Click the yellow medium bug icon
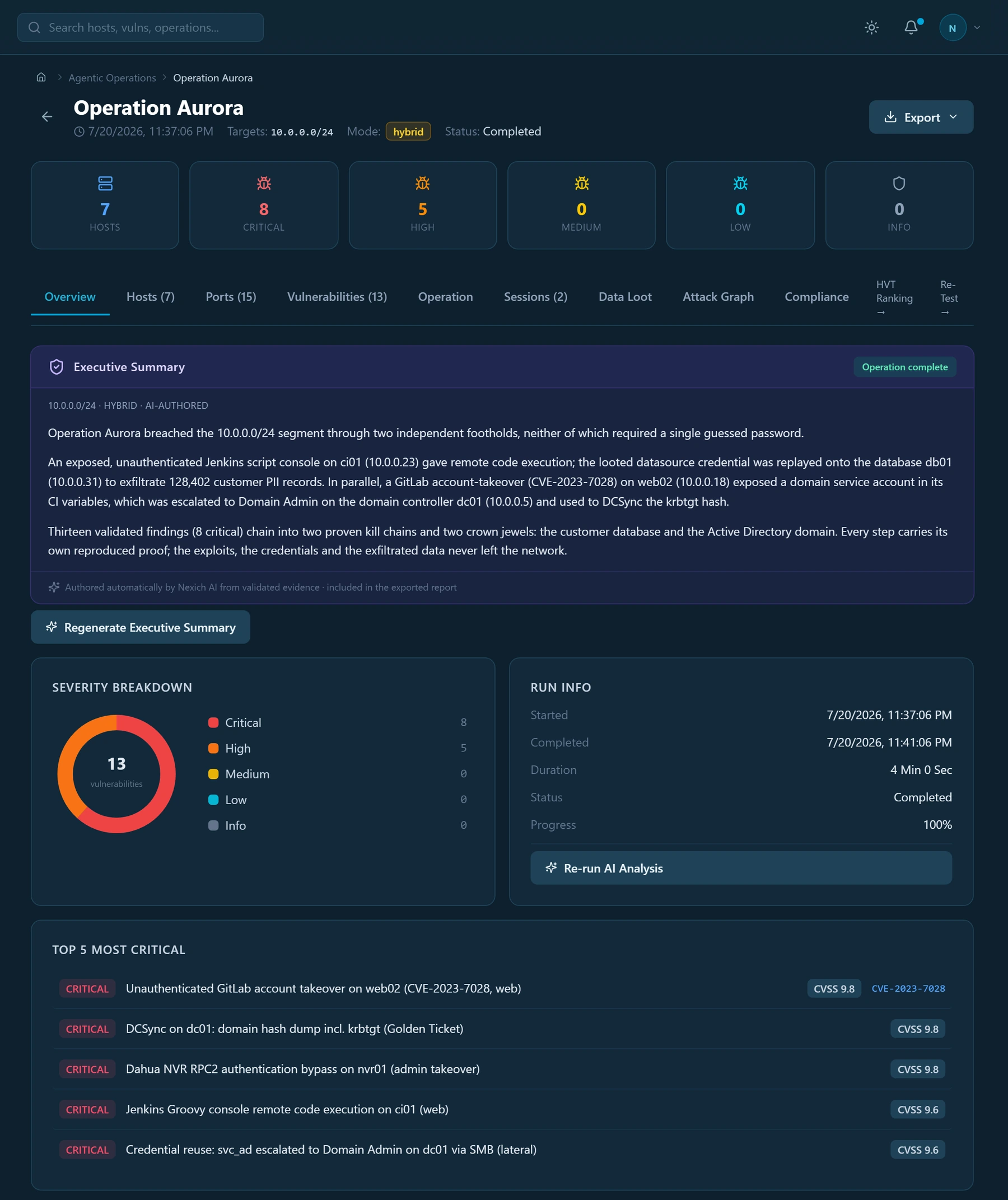The width and height of the screenshot is (1008, 1200). click(x=582, y=184)
